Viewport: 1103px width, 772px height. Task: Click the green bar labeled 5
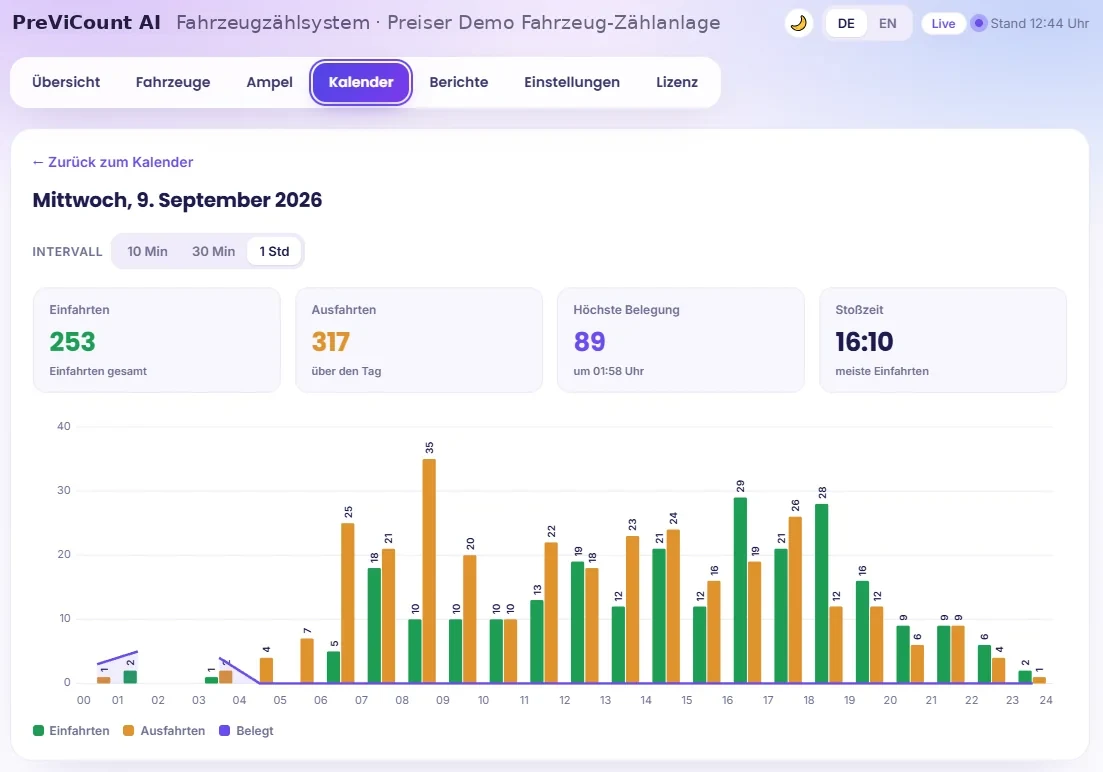click(333, 666)
